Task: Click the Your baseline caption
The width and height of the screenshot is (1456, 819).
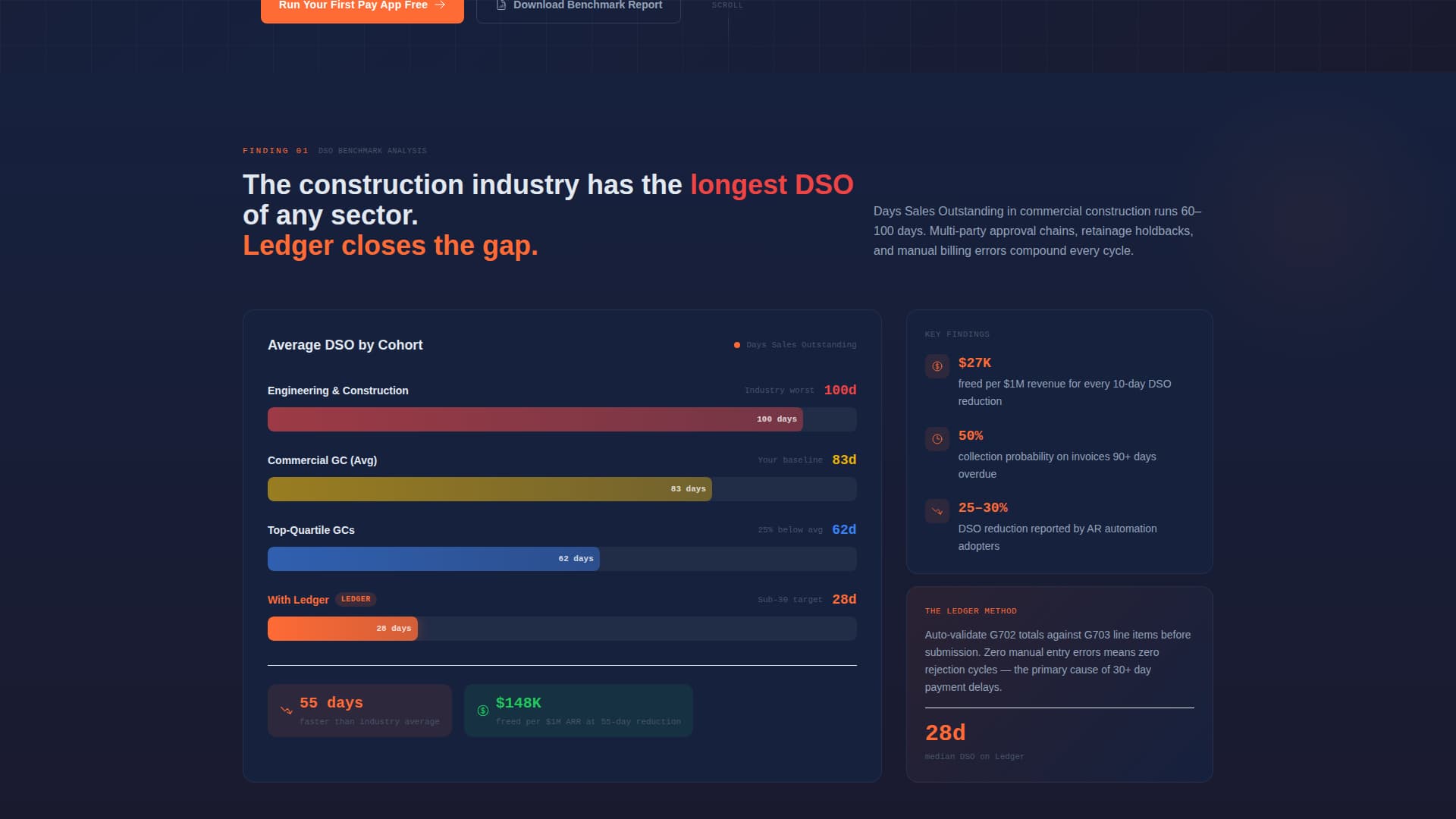Action: (x=790, y=460)
